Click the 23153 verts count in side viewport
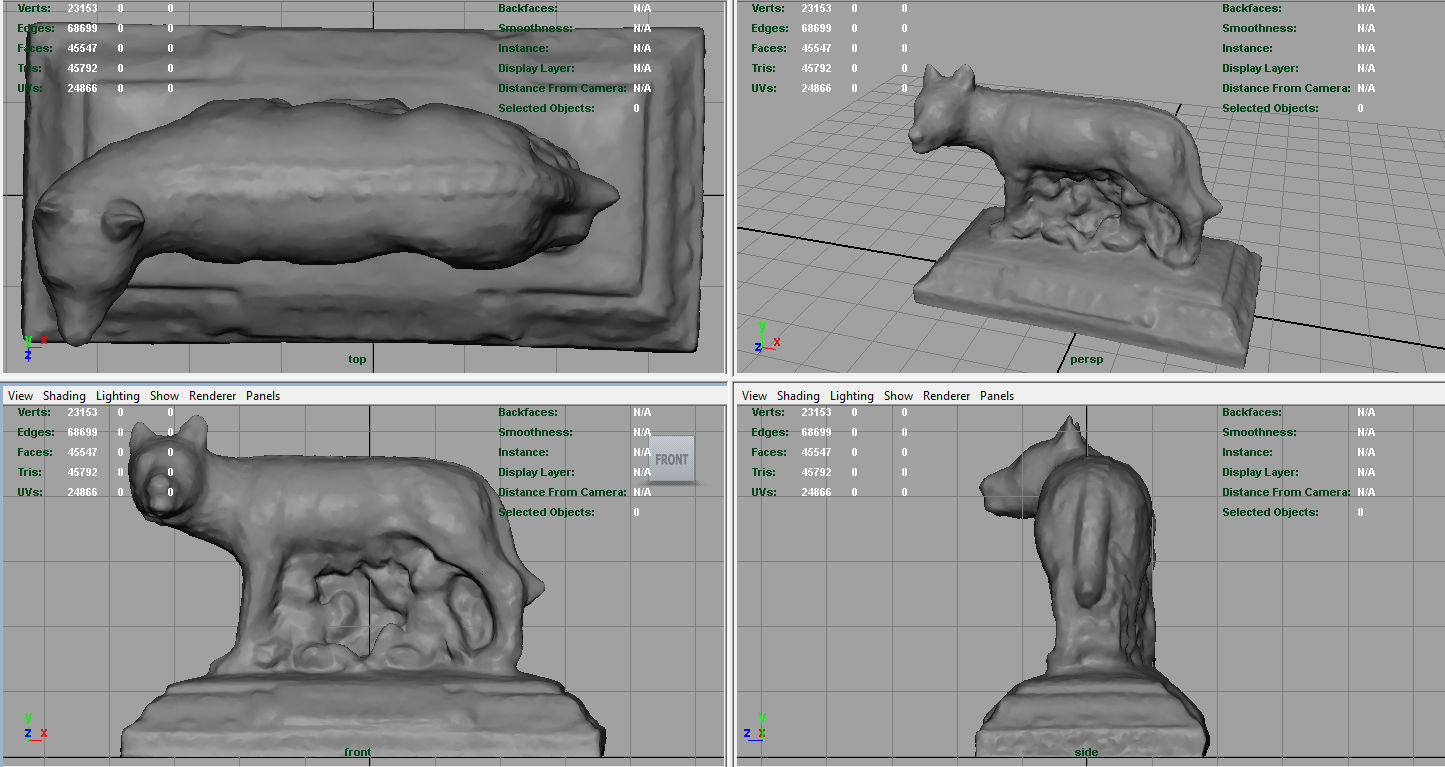Screen dimensions: 1445x767 [816, 412]
